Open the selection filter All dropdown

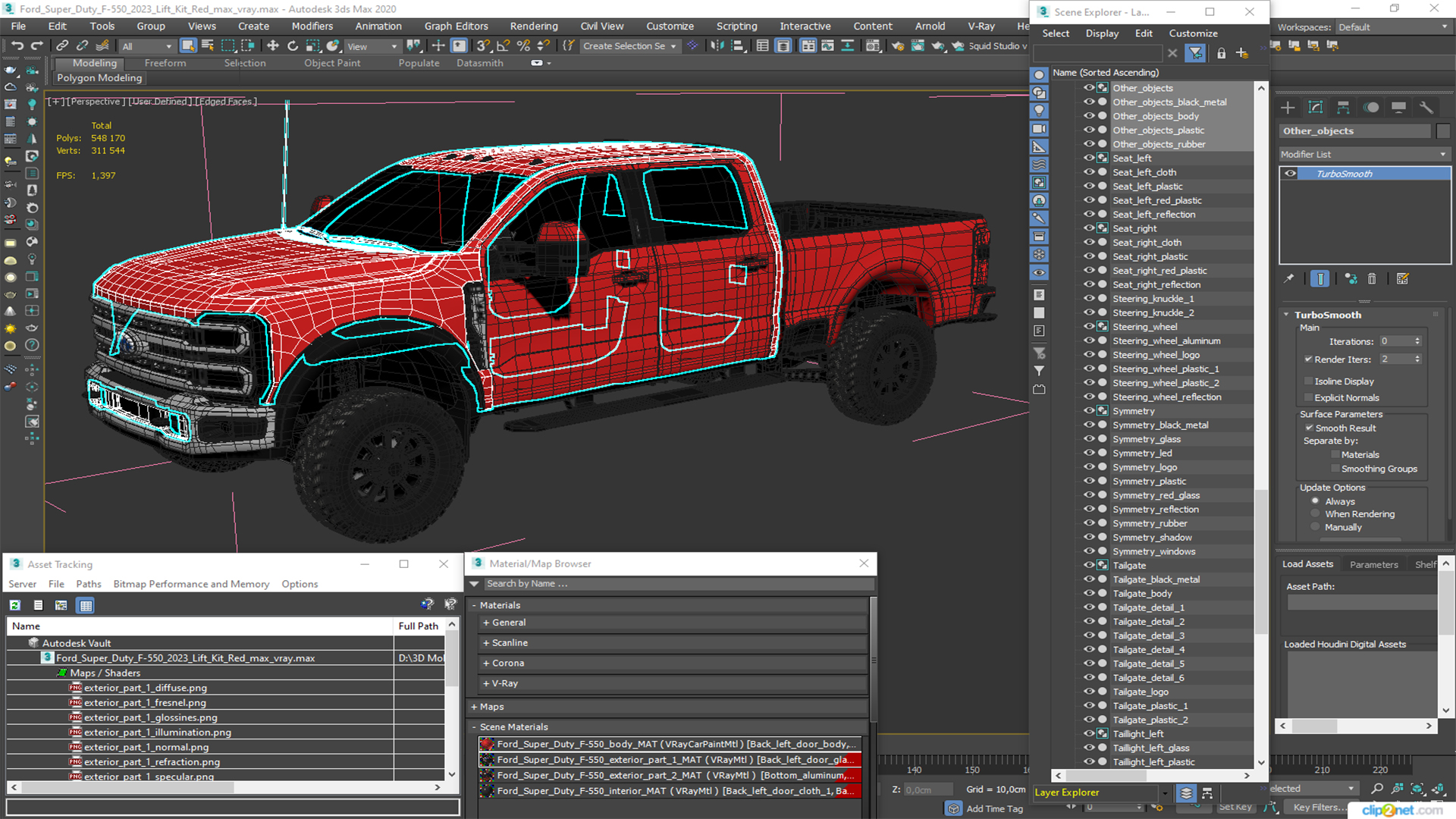147,46
